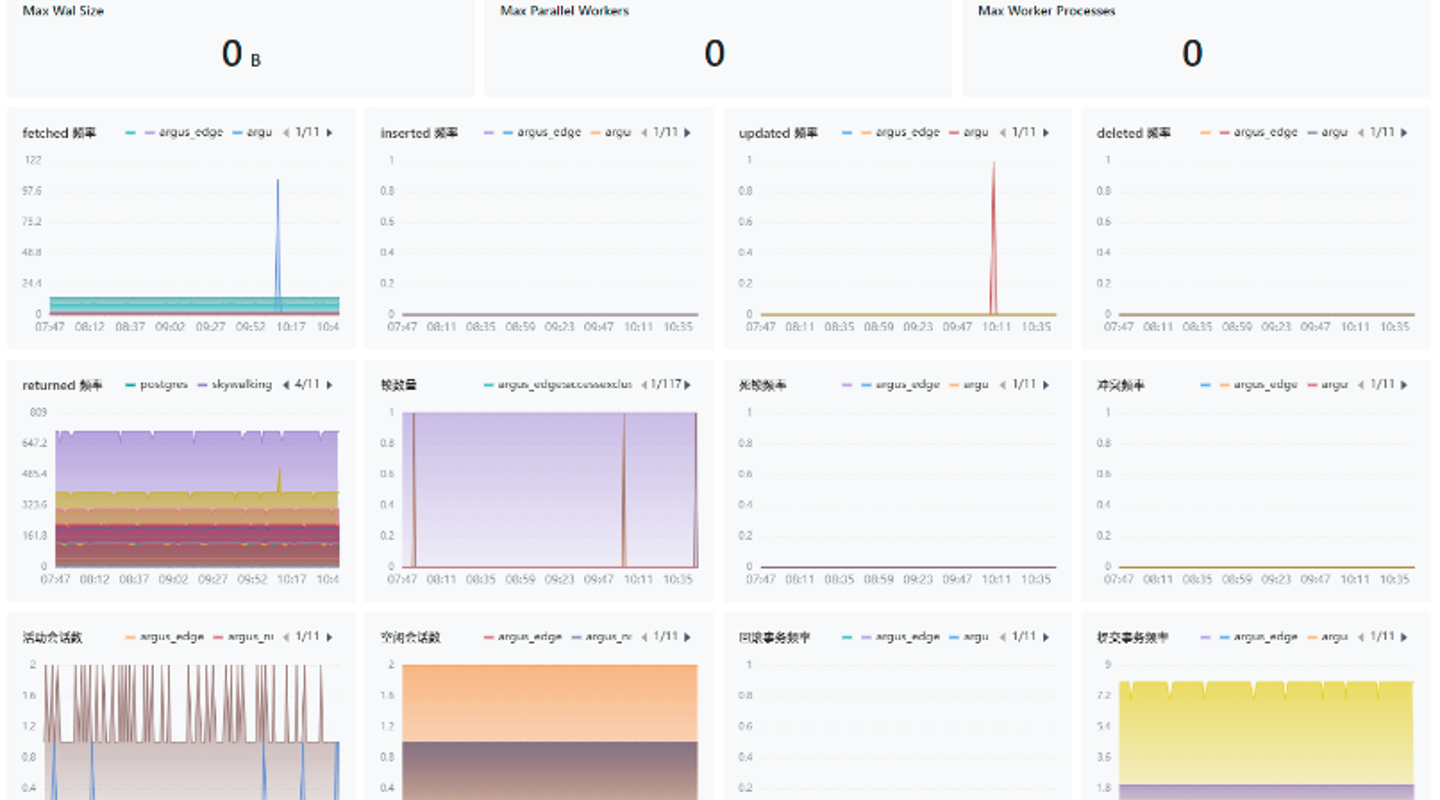Screen dimensions: 1440x800
Task: Click Max Parallel Workers value 0
Action: click(x=714, y=53)
